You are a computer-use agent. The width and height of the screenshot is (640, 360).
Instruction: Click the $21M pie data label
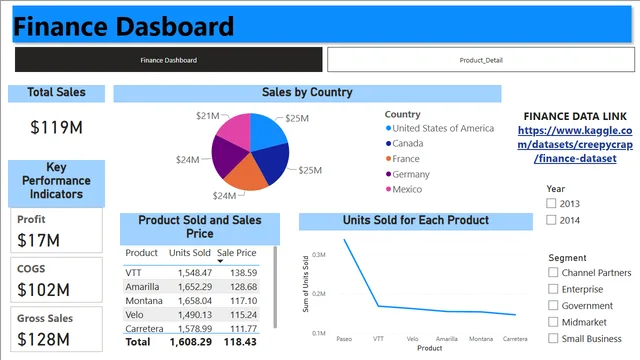pos(208,116)
